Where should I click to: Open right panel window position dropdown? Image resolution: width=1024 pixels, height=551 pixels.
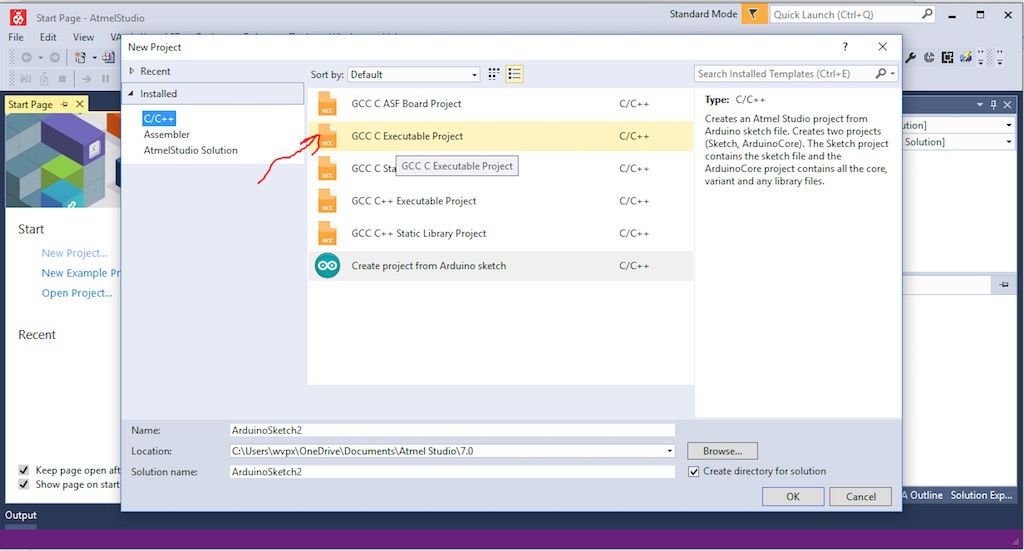[980, 104]
